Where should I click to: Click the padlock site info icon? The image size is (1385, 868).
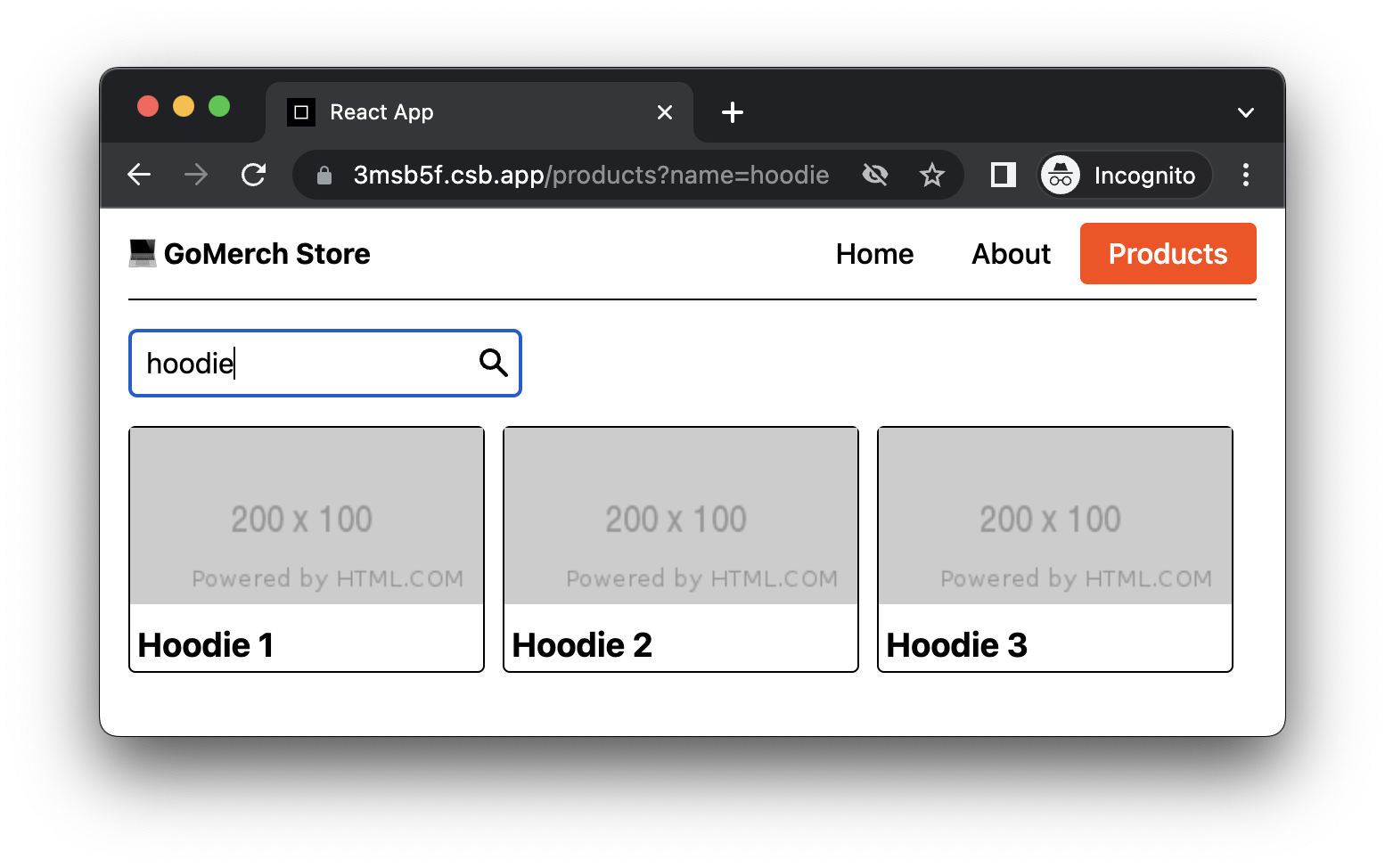tap(324, 176)
